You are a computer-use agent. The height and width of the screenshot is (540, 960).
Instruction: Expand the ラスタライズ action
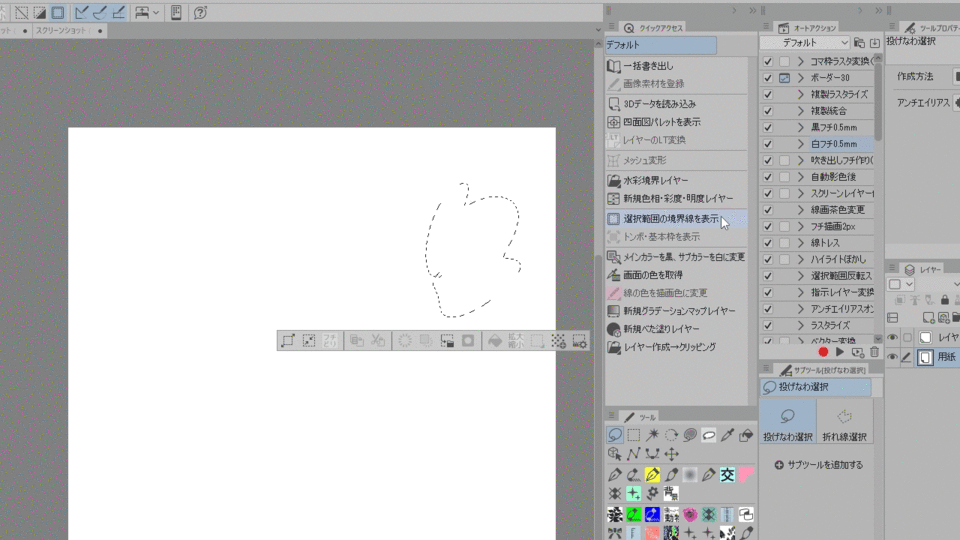point(801,326)
